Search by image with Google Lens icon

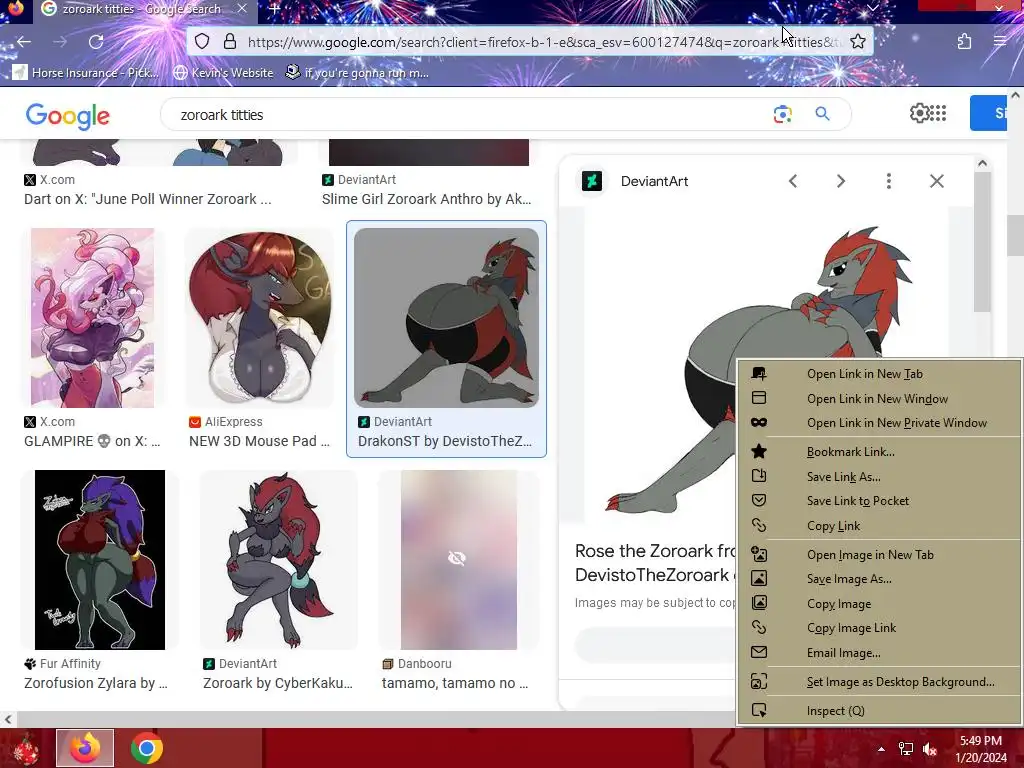(x=782, y=114)
